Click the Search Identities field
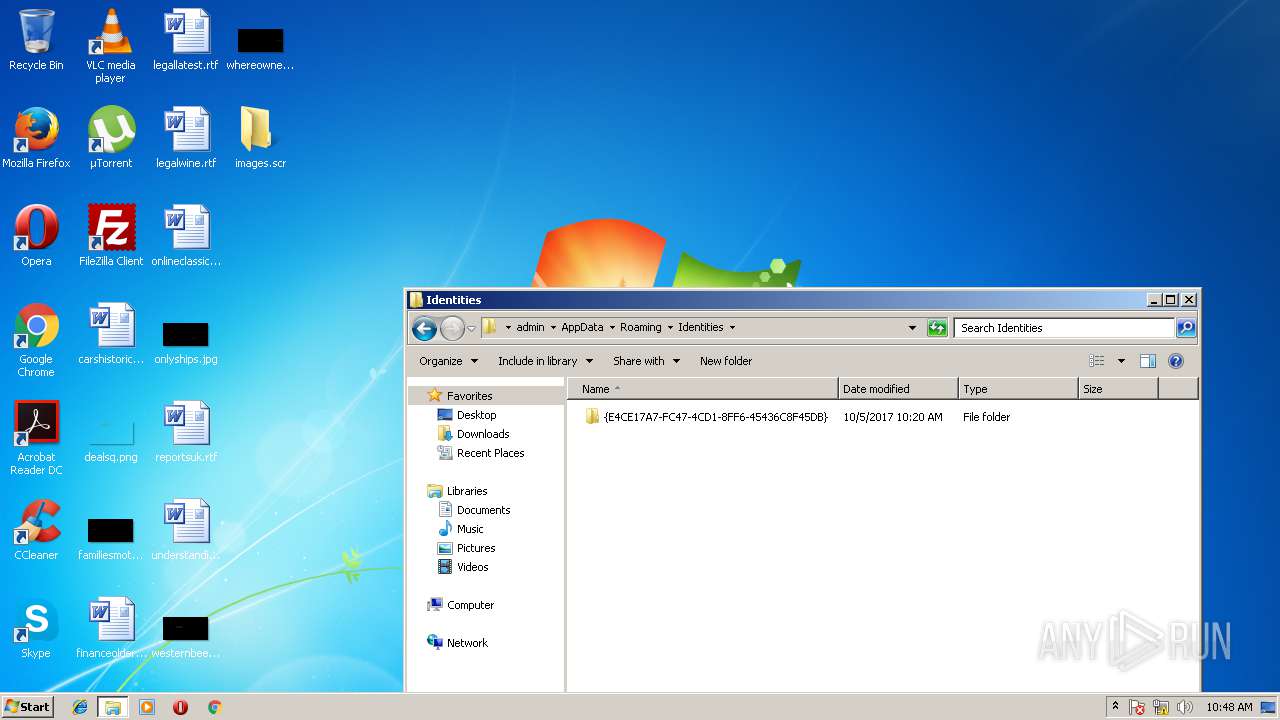The height and width of the screenshot is (720, 1280). [1064, 328]
